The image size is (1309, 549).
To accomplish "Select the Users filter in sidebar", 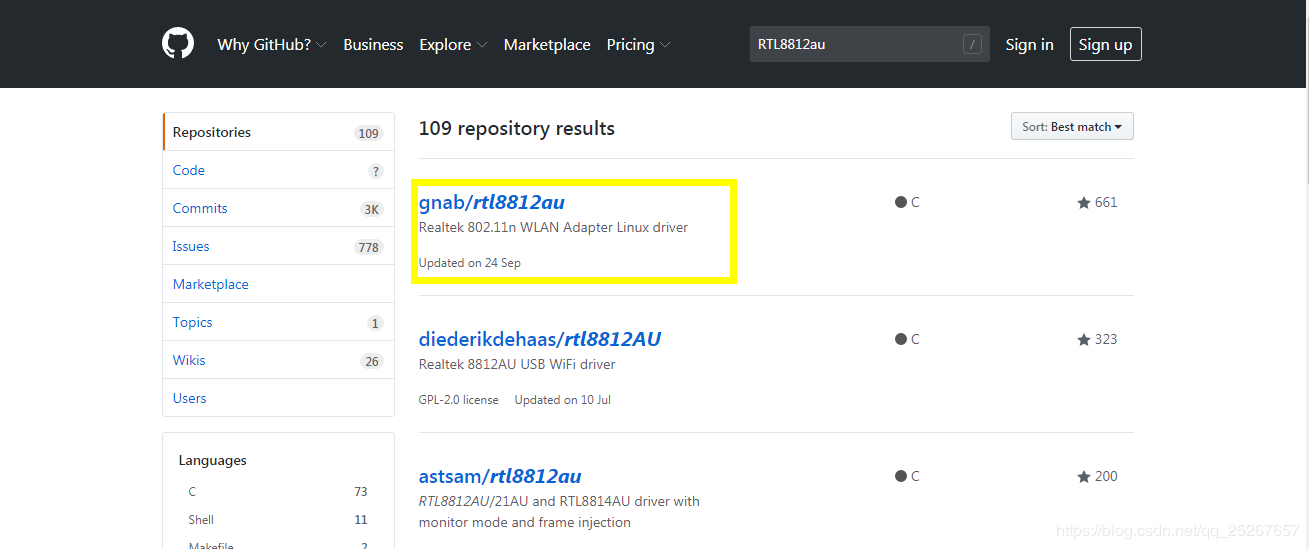I will pos(278,398).
